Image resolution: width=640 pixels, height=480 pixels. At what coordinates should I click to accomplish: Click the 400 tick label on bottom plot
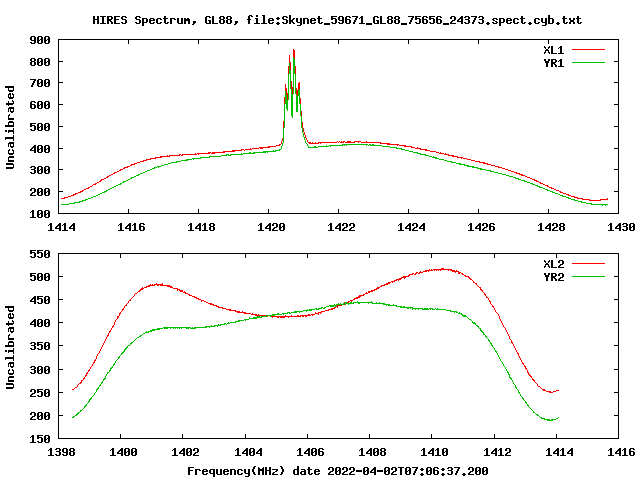coord(40,323)
